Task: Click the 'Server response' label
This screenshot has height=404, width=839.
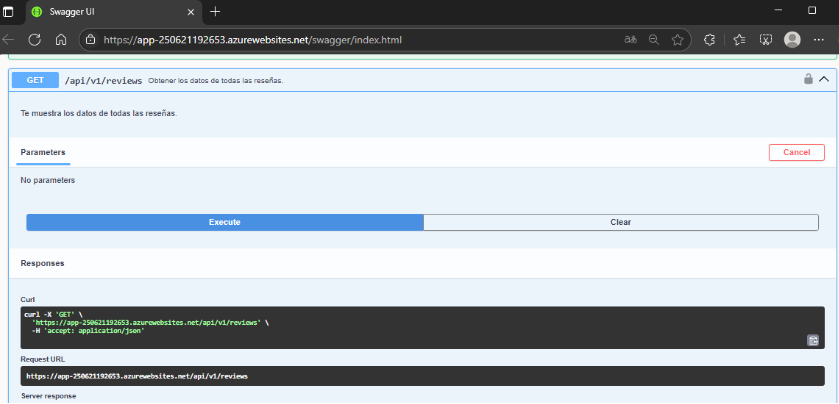Action: (x=49, y=396)
